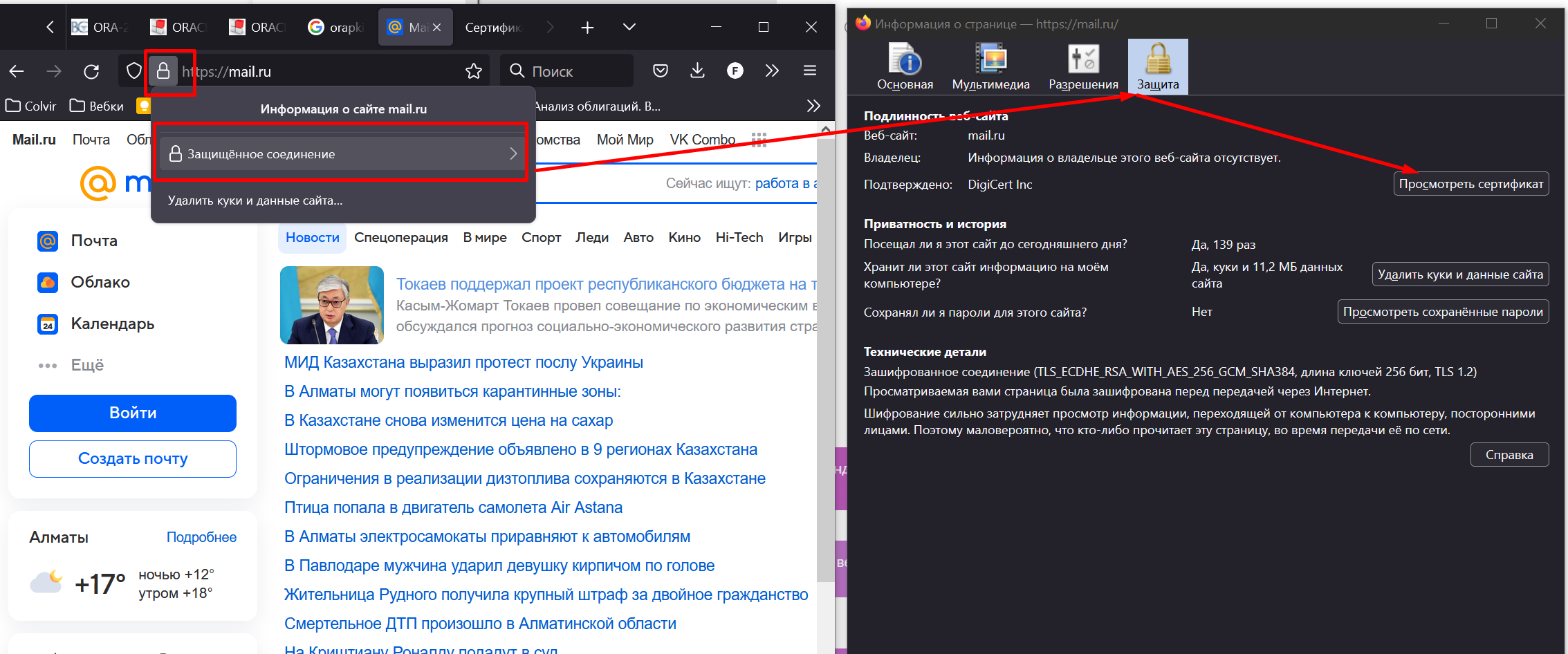Reload the page with refresh icon
Image resolution: width=1568 pixels, height=654 pixels.
[x=91, y=71]
